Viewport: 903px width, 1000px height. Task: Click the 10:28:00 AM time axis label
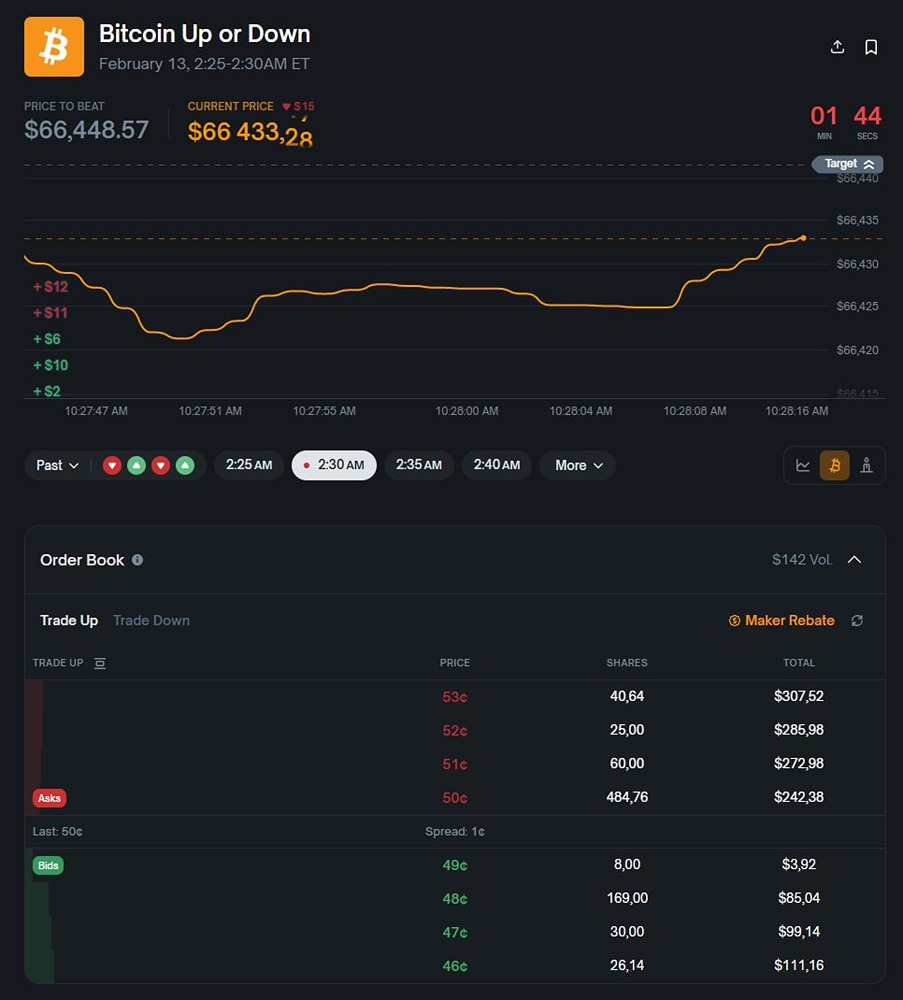(467, 411)
